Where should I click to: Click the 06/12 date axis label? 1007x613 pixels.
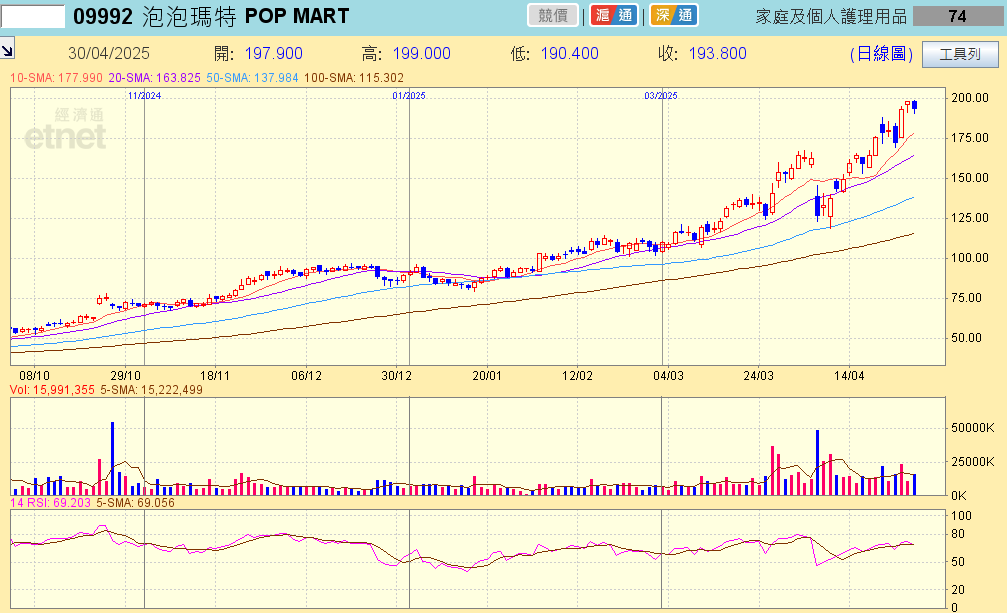pyautogui.click(x=306, y=376)
